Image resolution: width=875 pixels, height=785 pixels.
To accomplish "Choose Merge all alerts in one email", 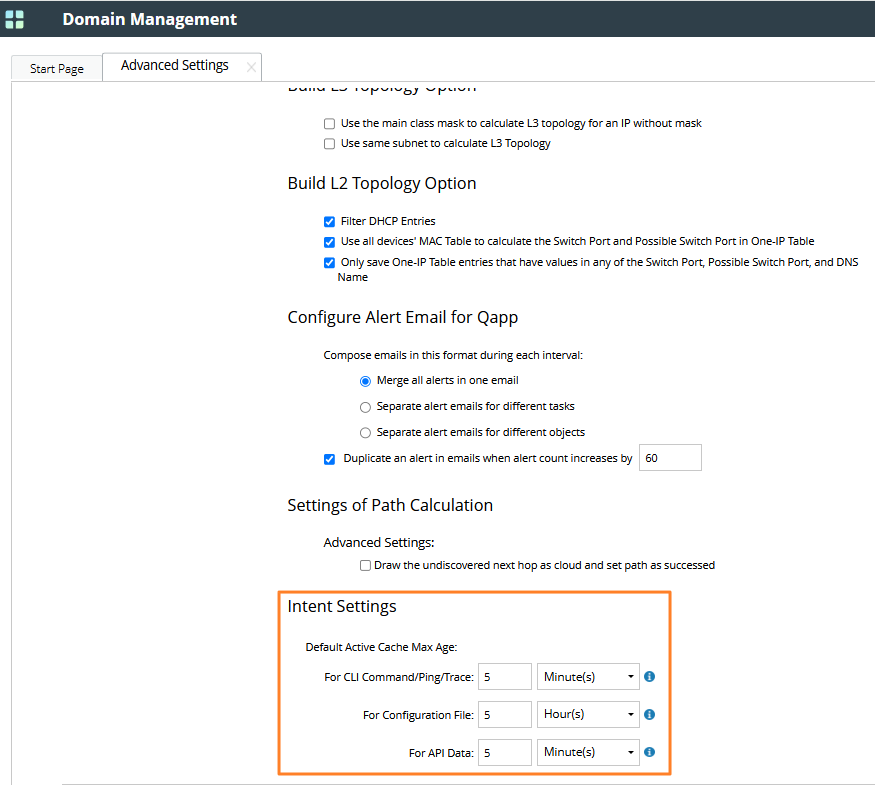I will tap(365, 381).
